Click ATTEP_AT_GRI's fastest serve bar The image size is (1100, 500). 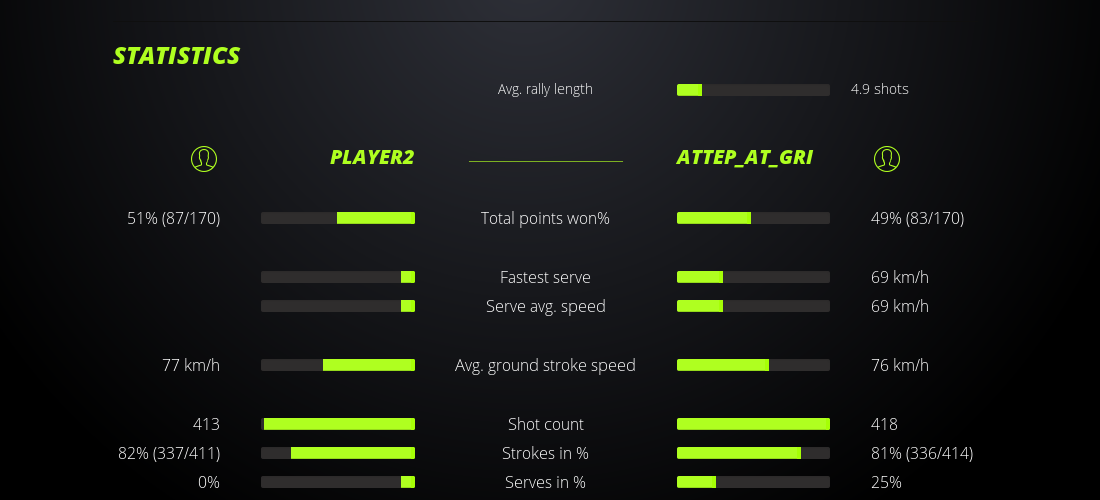tap(753, 277)
